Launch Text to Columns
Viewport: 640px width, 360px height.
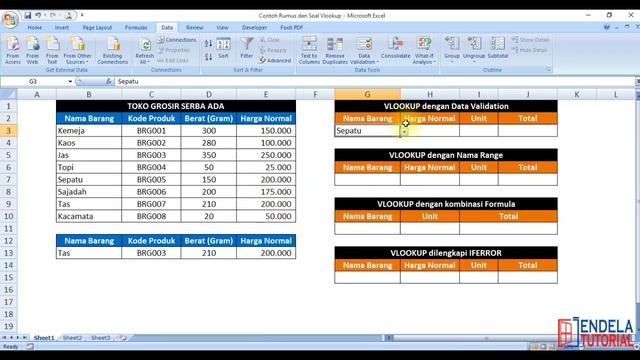pyautogui.click(x=309, y=50)
